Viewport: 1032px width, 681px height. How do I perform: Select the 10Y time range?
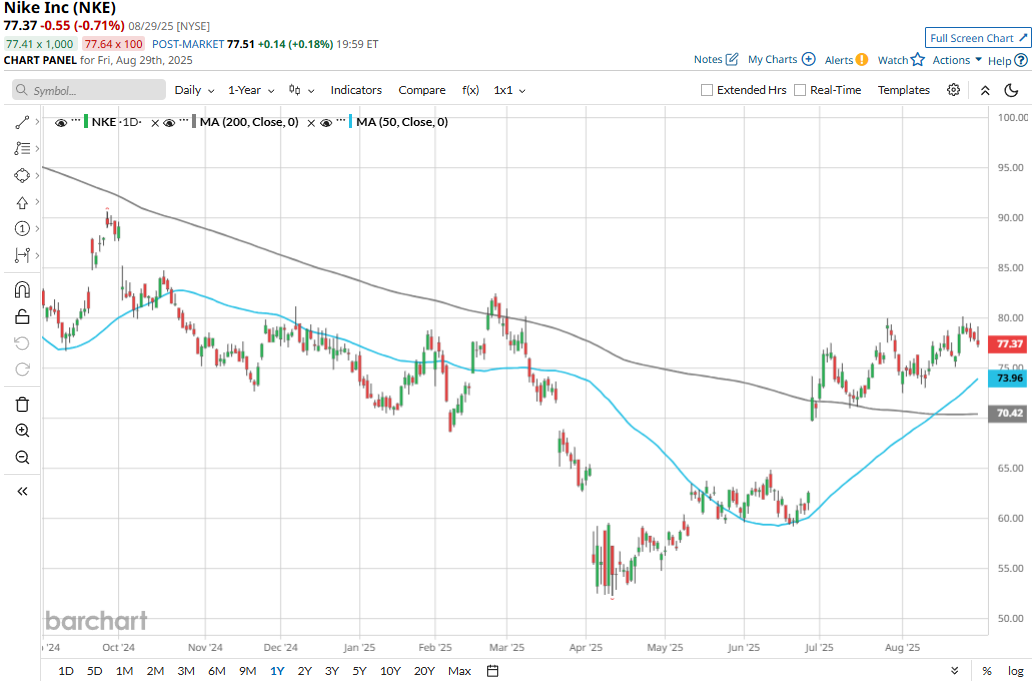point(390,671)
